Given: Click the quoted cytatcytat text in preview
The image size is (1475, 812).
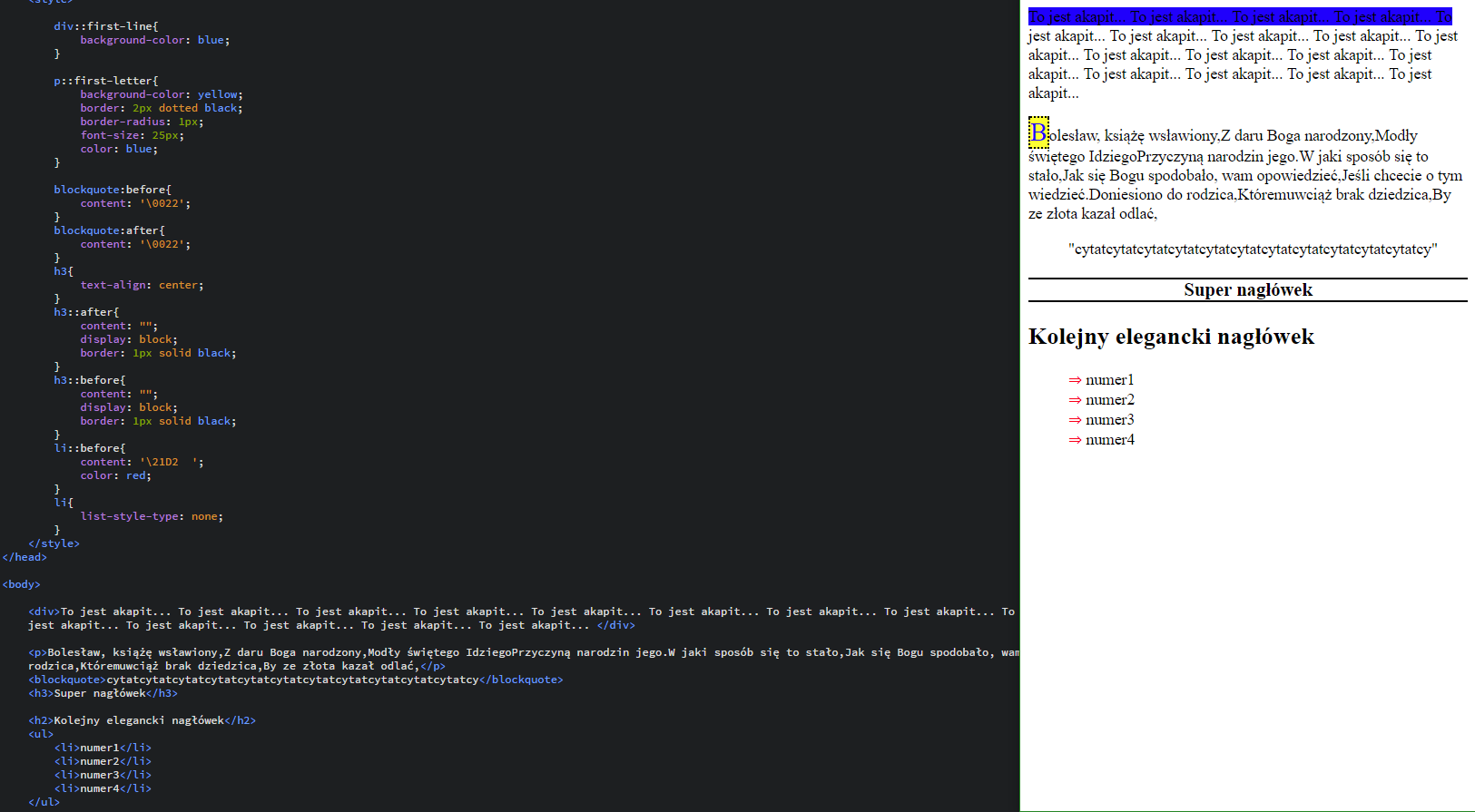Looking at the screenshot, I should (x=1253, y=249).
